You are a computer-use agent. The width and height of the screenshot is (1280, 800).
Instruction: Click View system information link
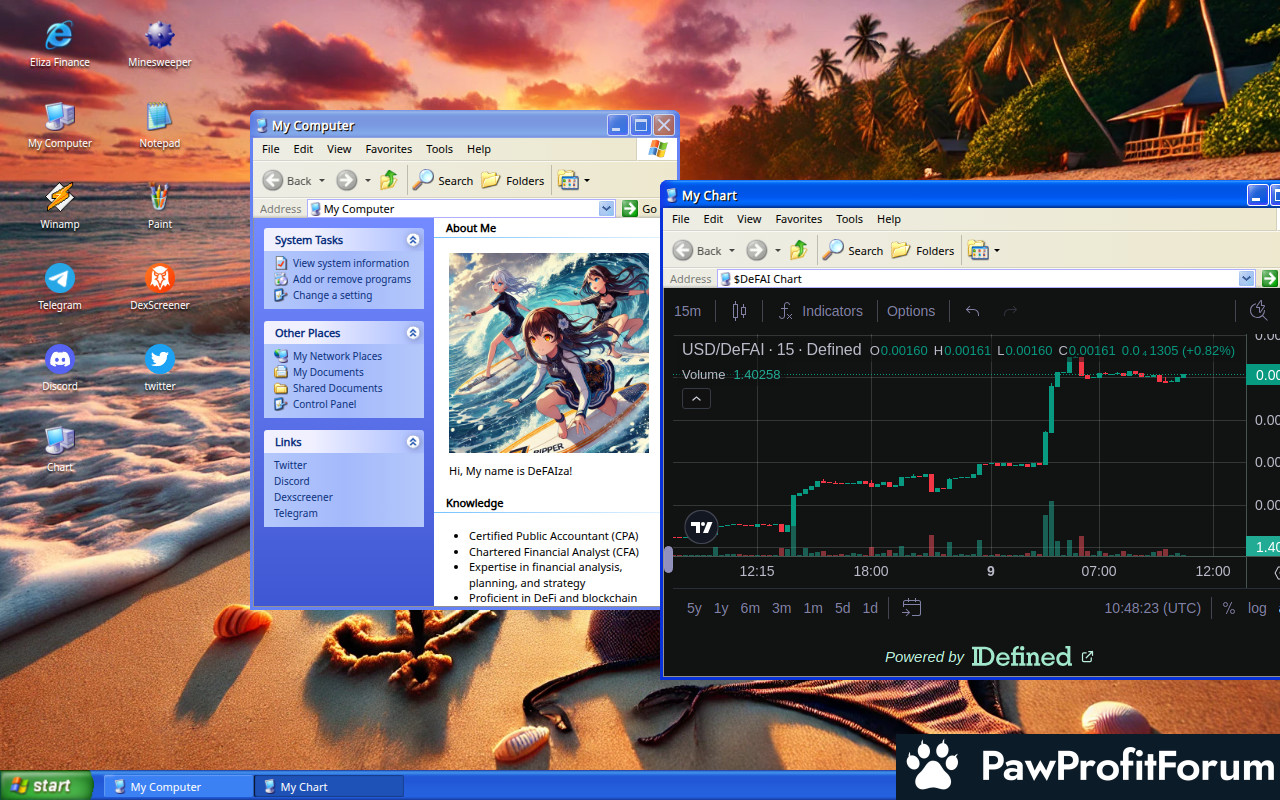click(x=351, y=263)
